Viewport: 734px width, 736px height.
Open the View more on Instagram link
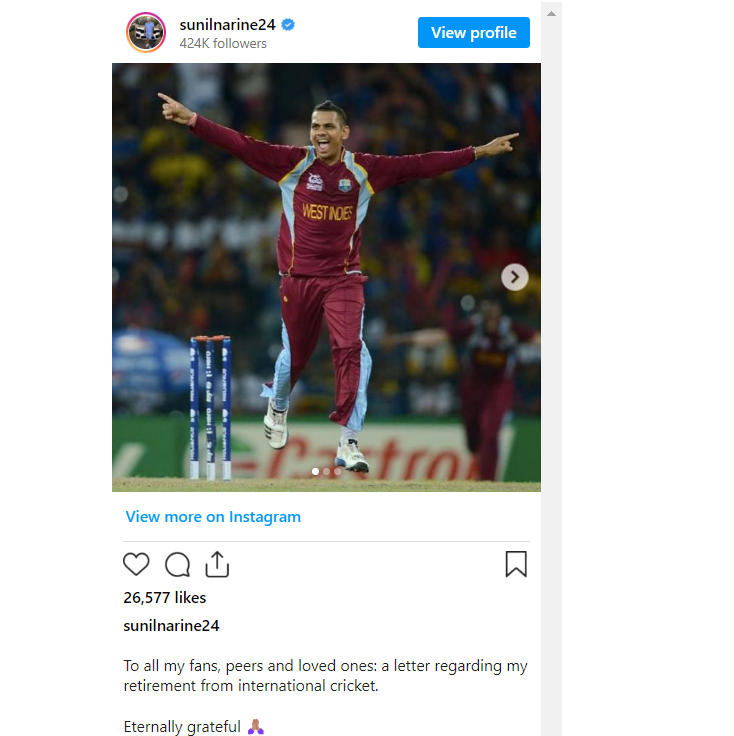click(213, 517)
